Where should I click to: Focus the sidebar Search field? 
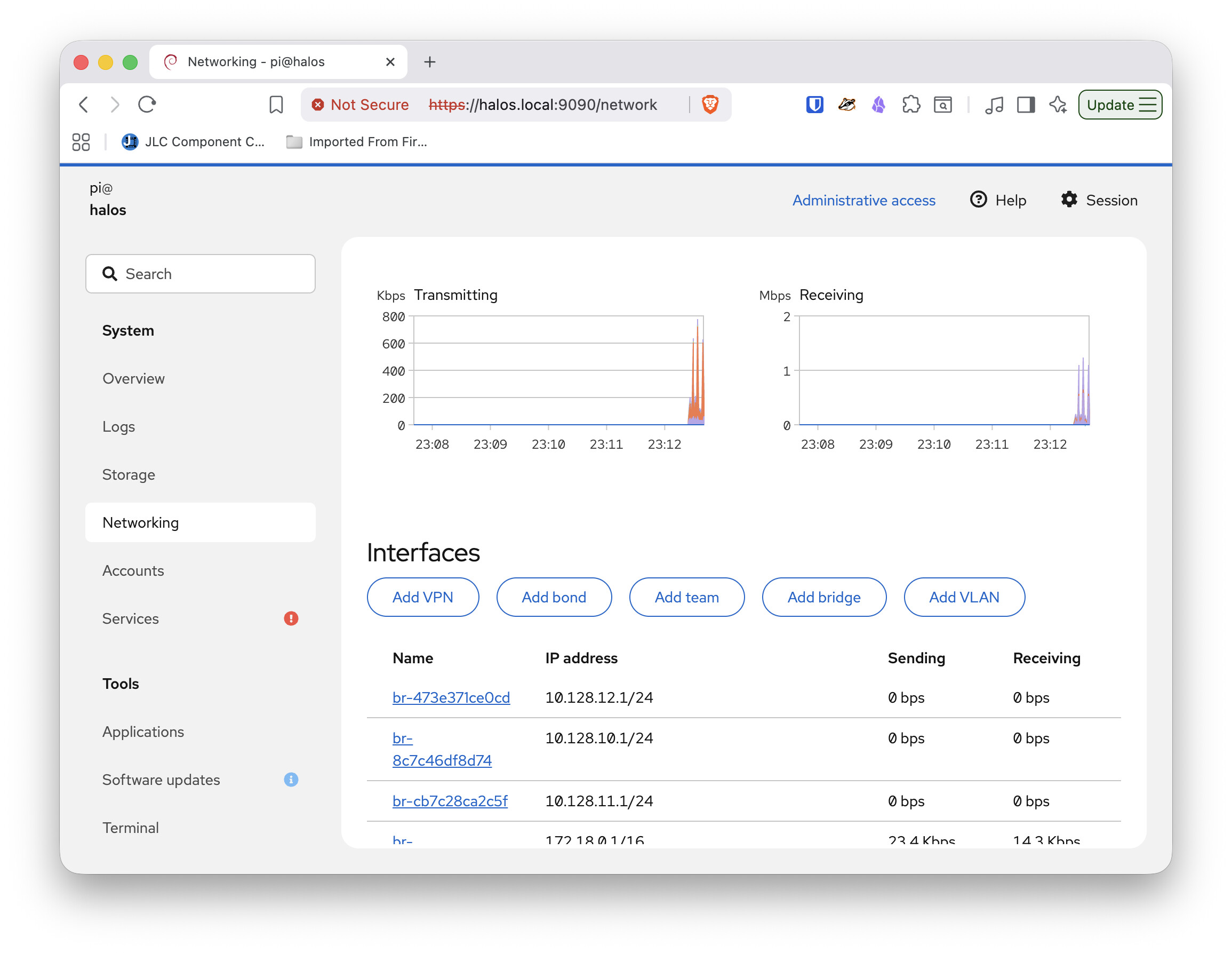point(200,274)
